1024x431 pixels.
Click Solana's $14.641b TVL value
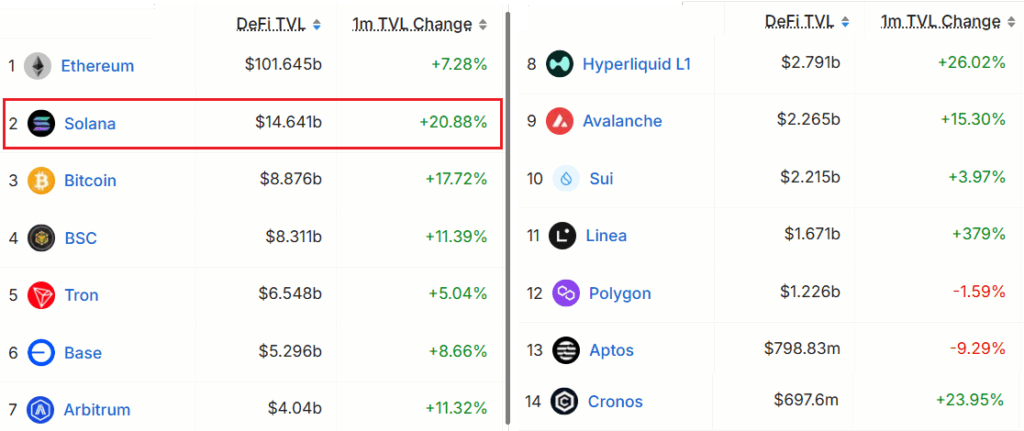pos(288,124)
